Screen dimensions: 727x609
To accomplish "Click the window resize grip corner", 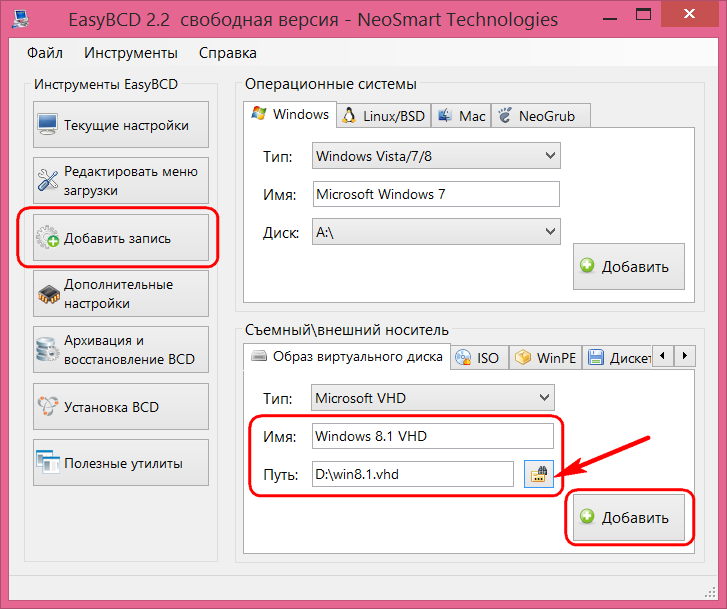I will [710, 592].
